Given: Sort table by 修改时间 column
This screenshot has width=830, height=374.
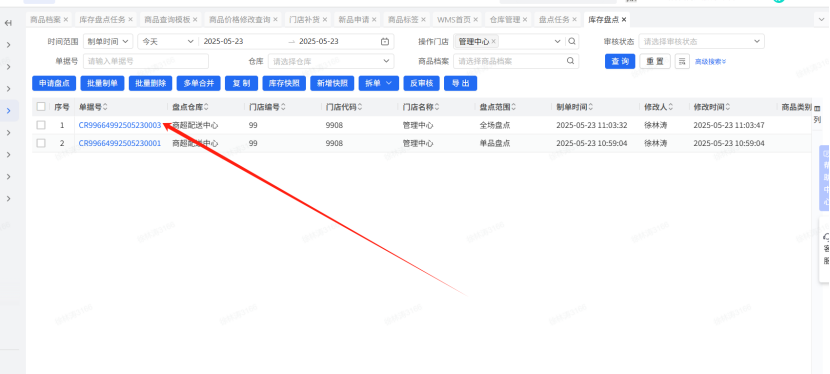Looking at the screenshot, I should tap(728, 107).
